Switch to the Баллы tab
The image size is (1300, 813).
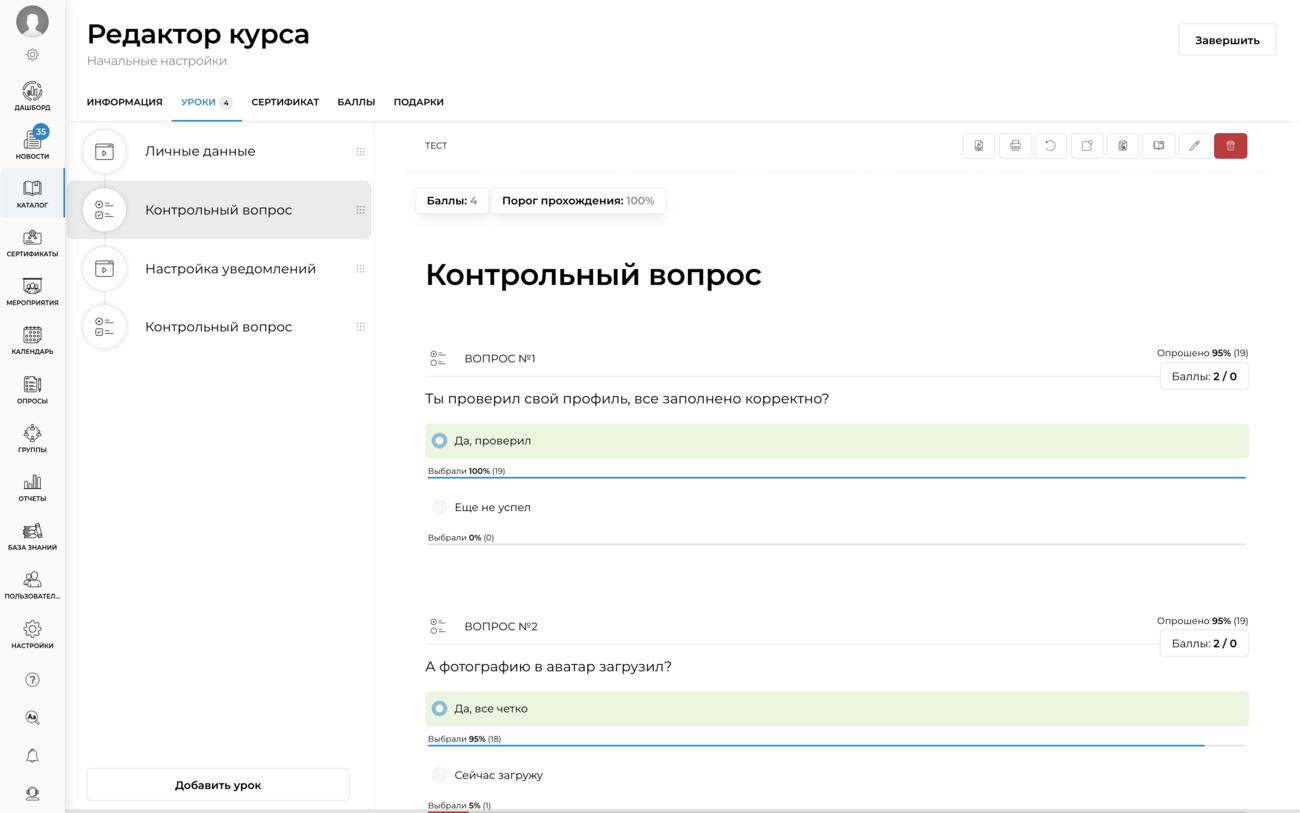coord(356,102)
